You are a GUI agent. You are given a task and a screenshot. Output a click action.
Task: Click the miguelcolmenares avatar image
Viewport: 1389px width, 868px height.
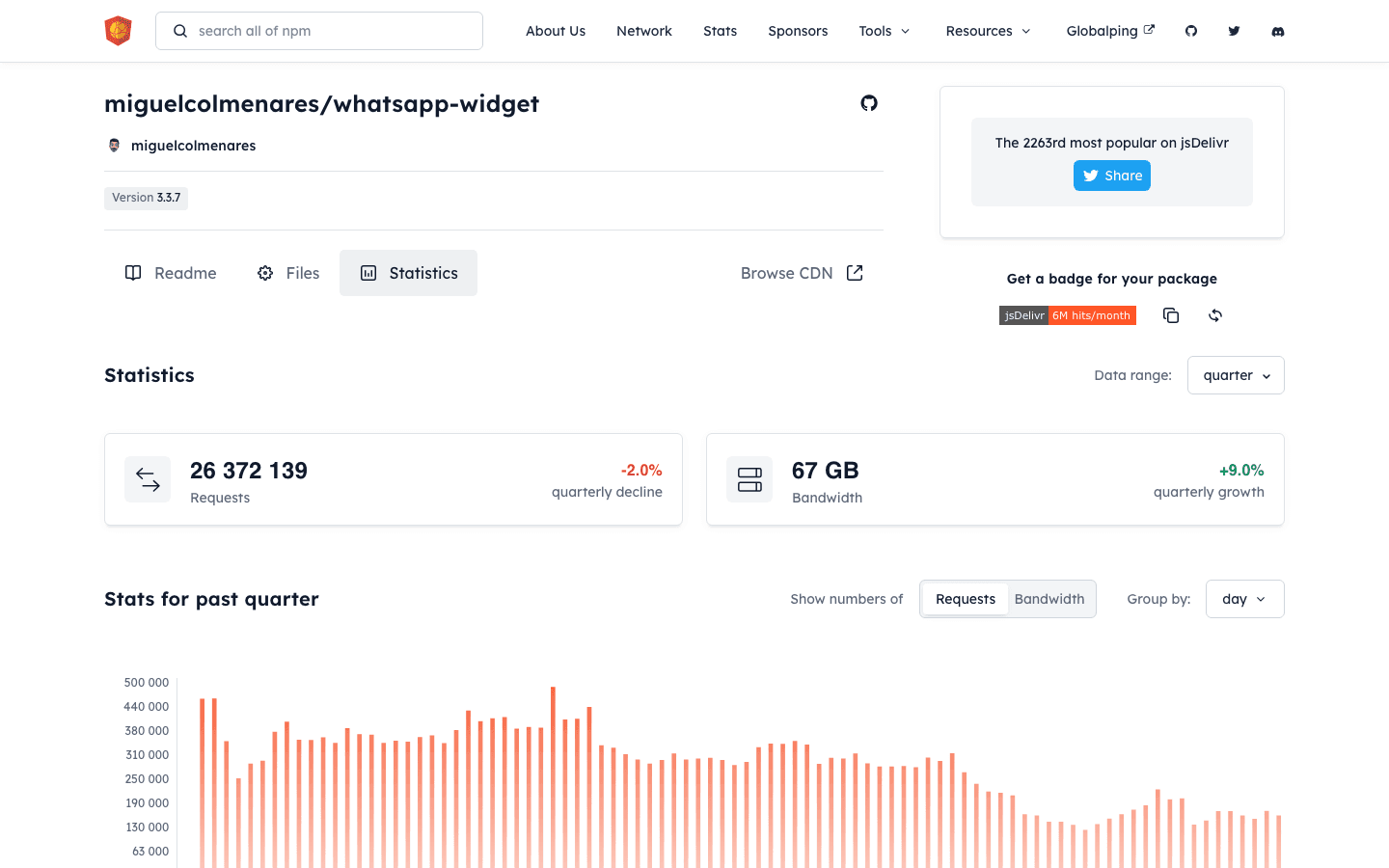coord(114,146)
